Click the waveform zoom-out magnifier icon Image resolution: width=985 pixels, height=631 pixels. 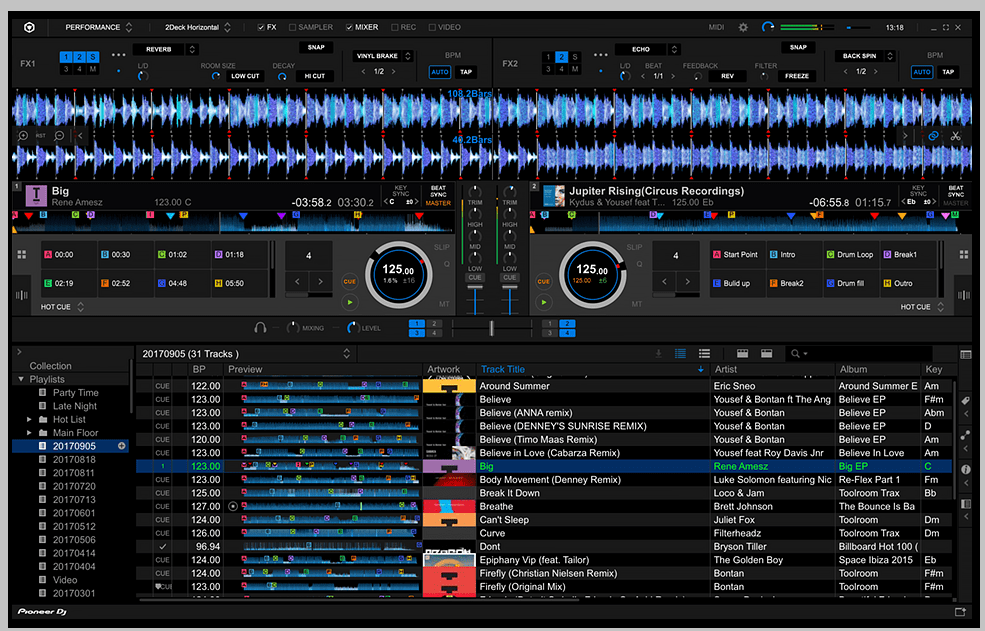coord(60,135)
